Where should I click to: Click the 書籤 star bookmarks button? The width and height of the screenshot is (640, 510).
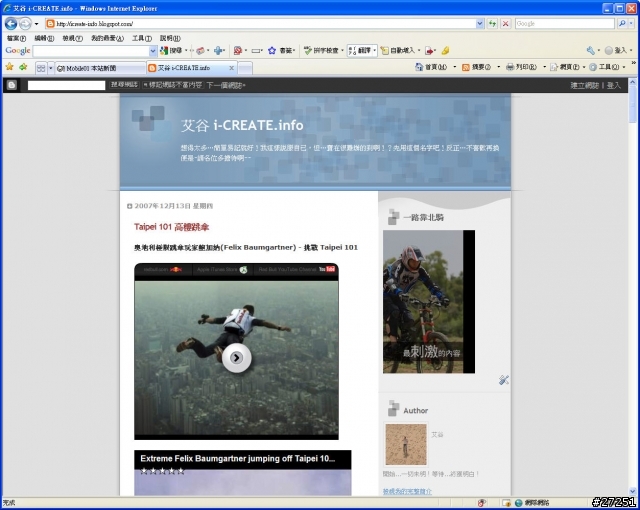pyautogui.click(x=281, y=51)
